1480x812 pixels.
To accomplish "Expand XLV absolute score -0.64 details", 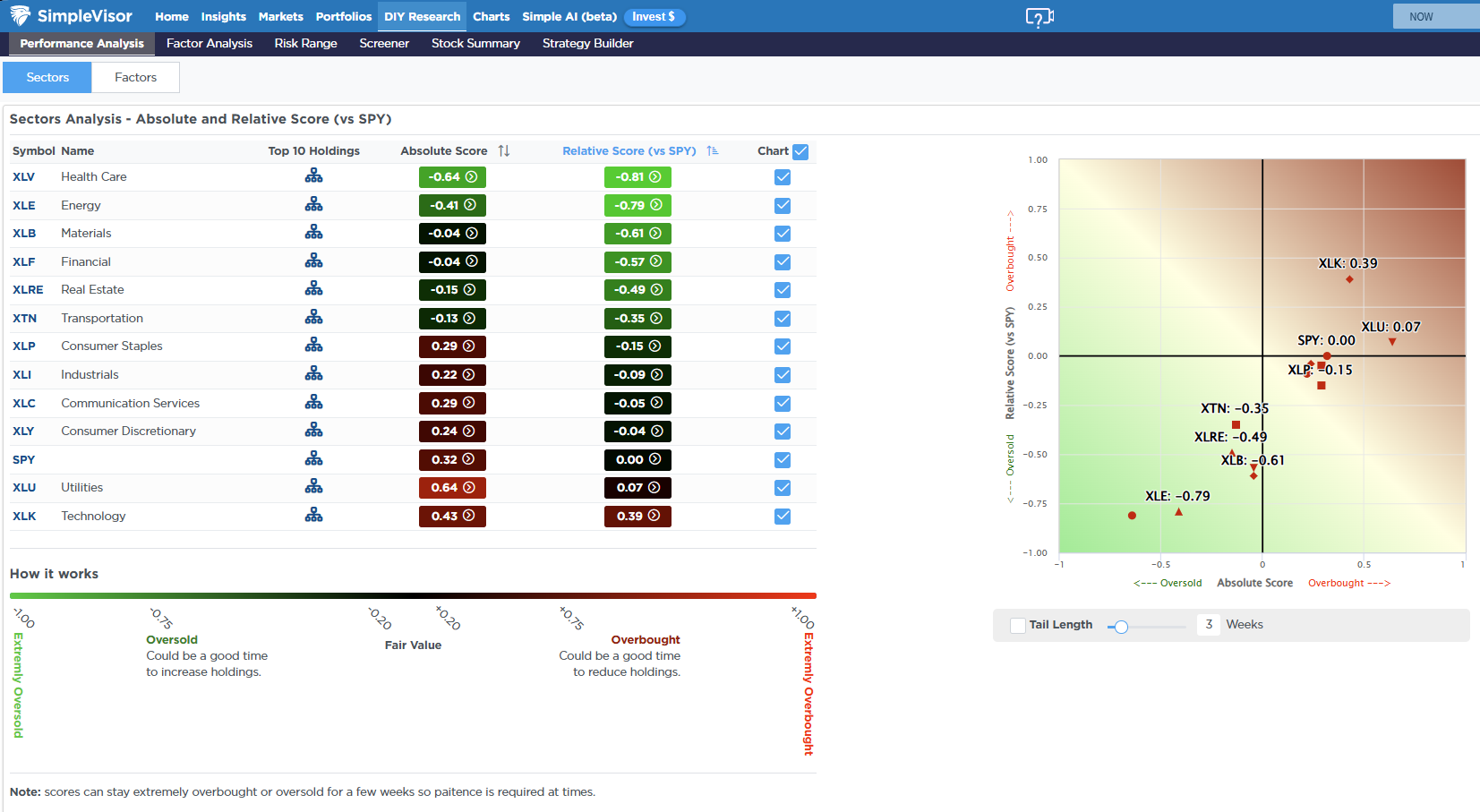I will (x=452, y=177).
